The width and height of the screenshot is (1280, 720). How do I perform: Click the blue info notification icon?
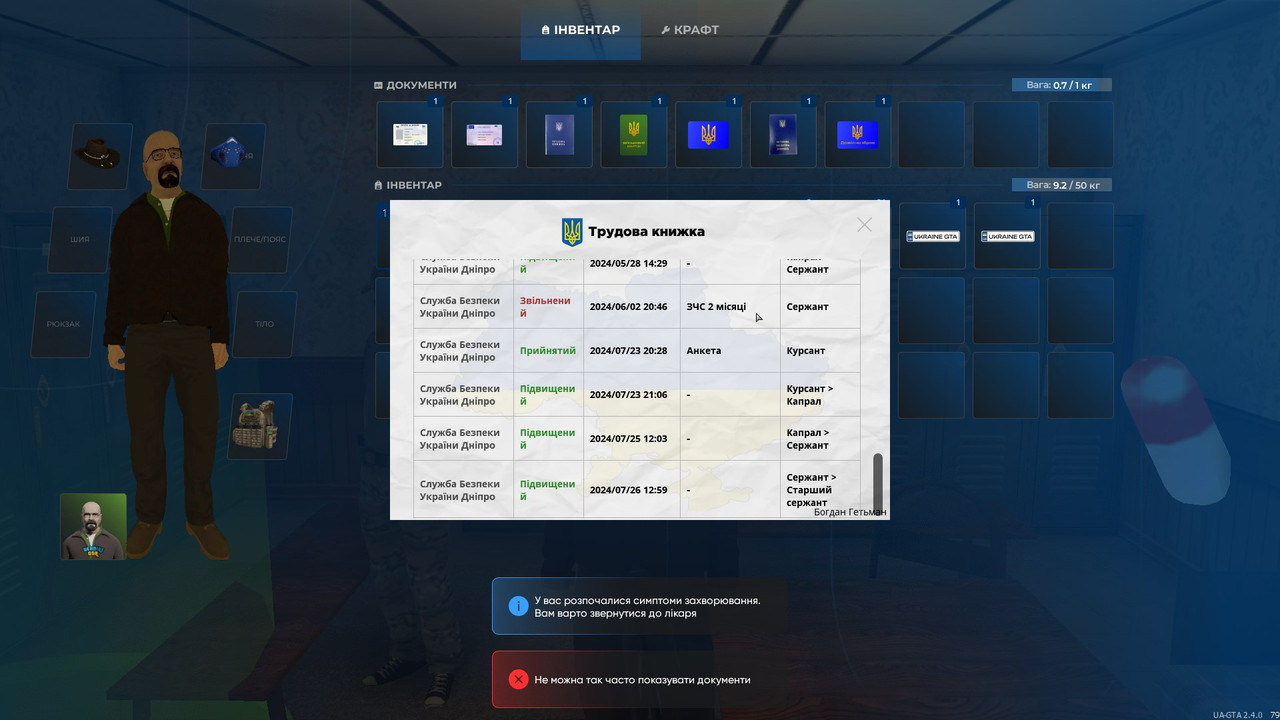pyautogui.click(x=517, y=605)
